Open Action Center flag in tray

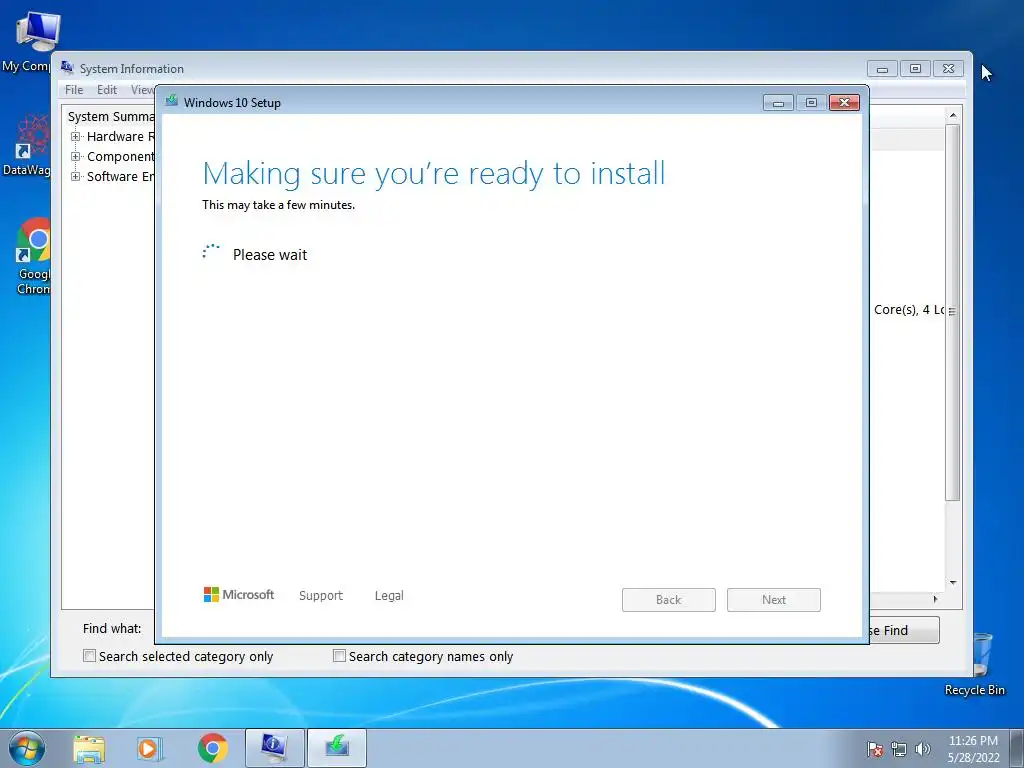pos(875,749)
